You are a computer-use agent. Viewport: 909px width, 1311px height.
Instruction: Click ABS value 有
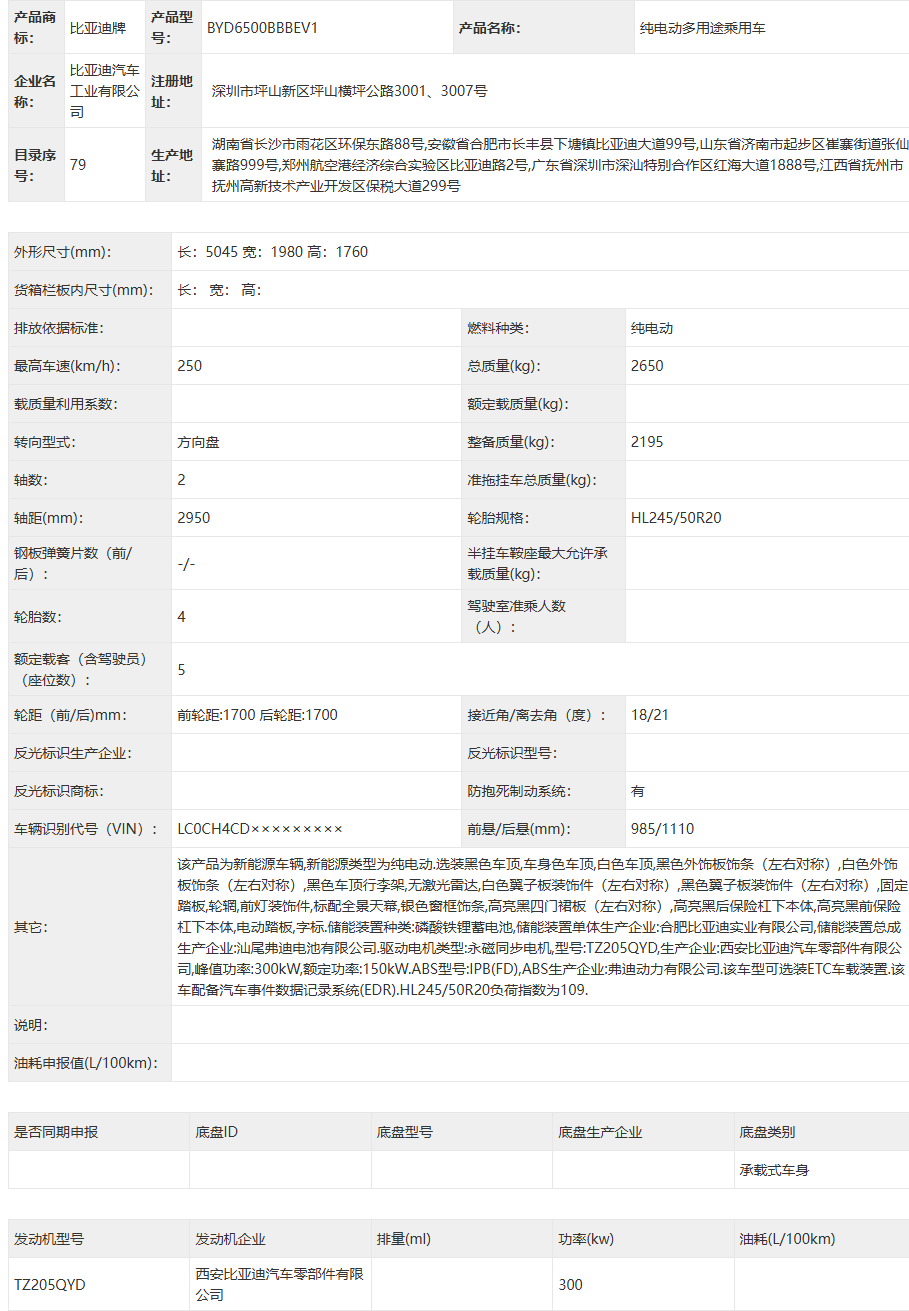(638, 791)
